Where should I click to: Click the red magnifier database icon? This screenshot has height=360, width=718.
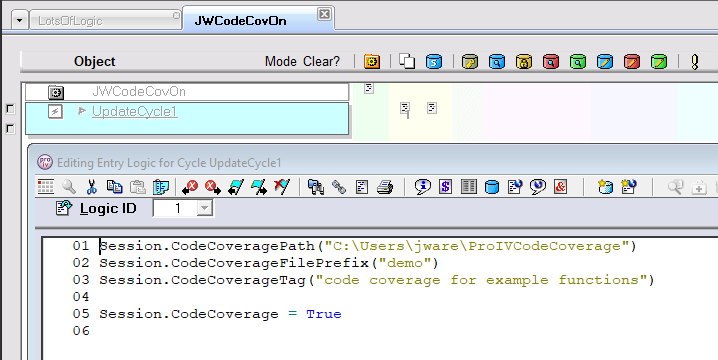pos(551,61)
